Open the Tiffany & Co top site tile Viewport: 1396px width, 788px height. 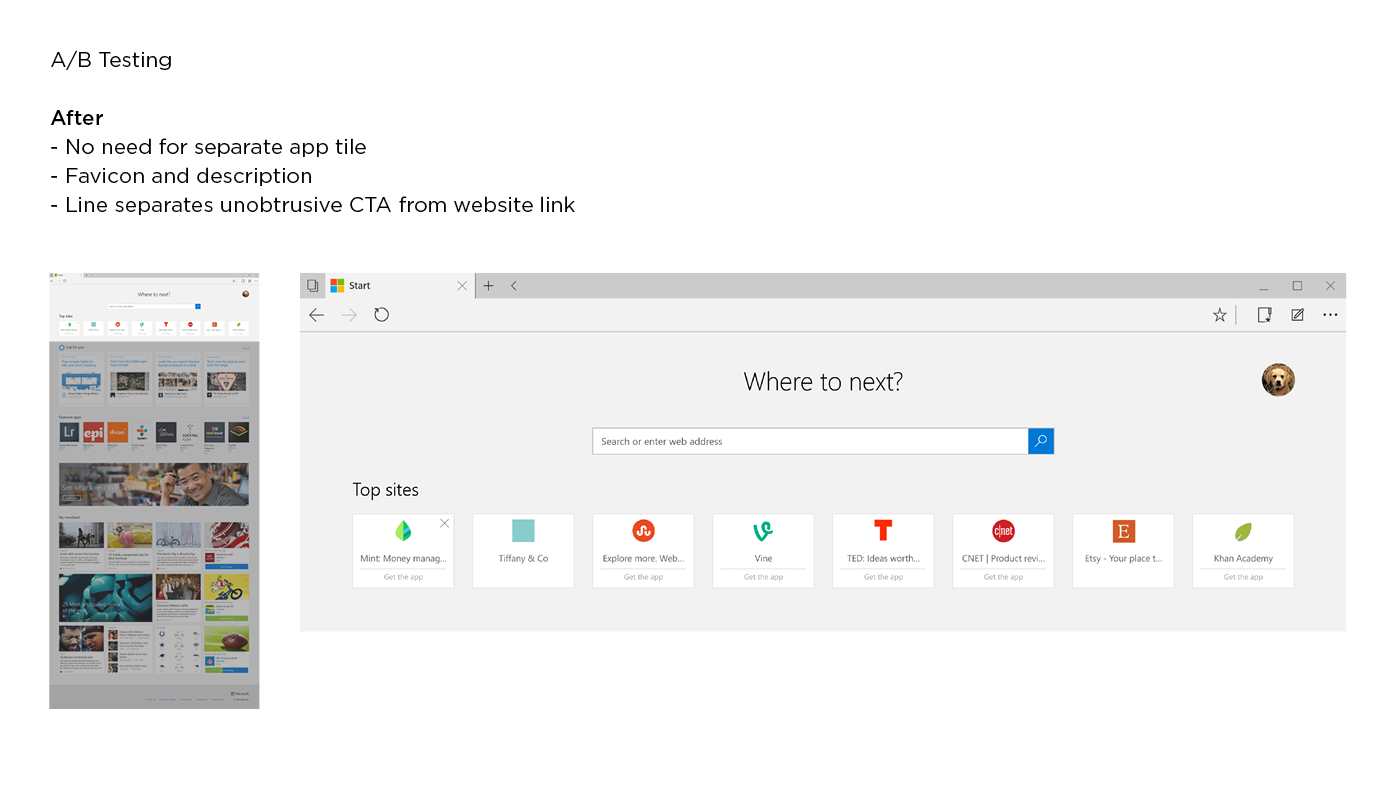523,551
